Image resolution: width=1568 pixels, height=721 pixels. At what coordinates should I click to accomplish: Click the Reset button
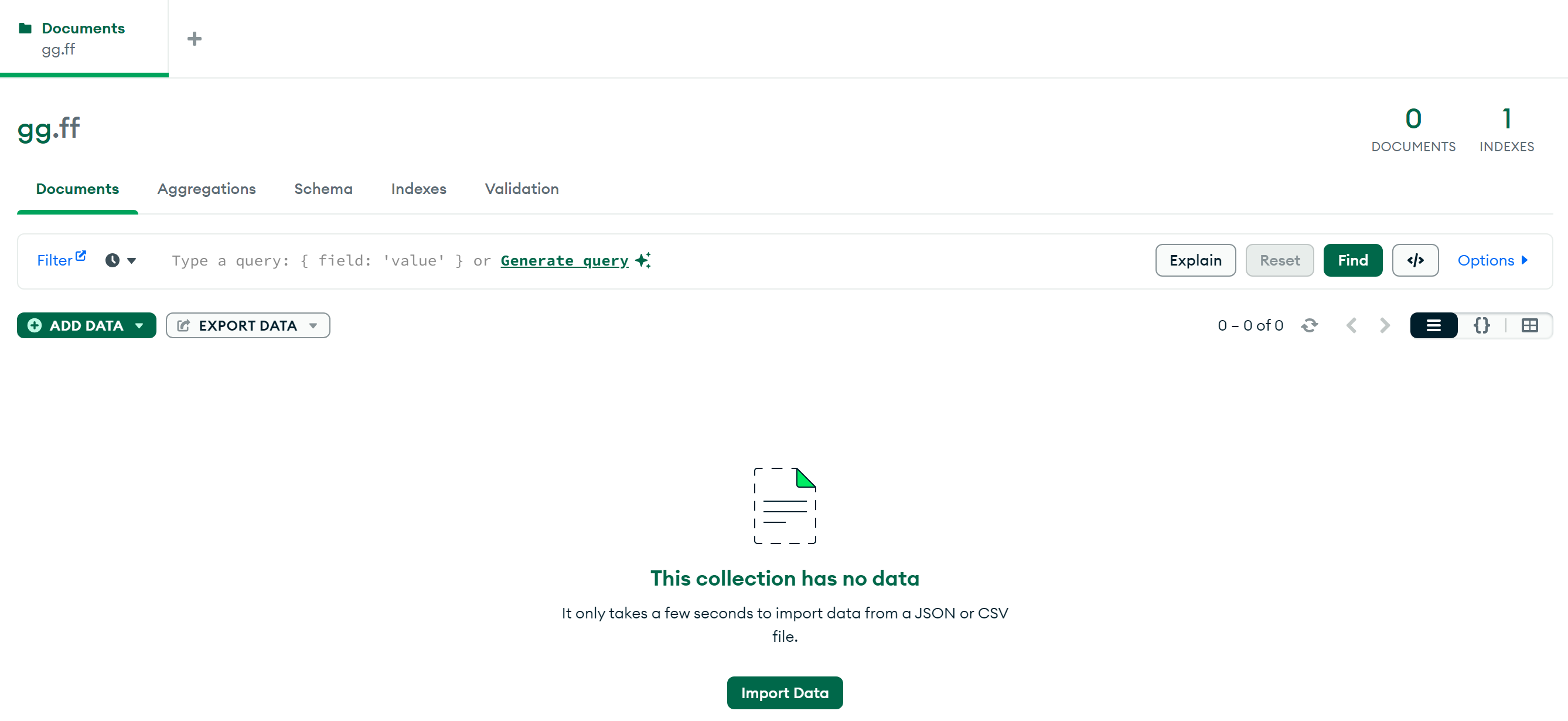(1279, 261)
